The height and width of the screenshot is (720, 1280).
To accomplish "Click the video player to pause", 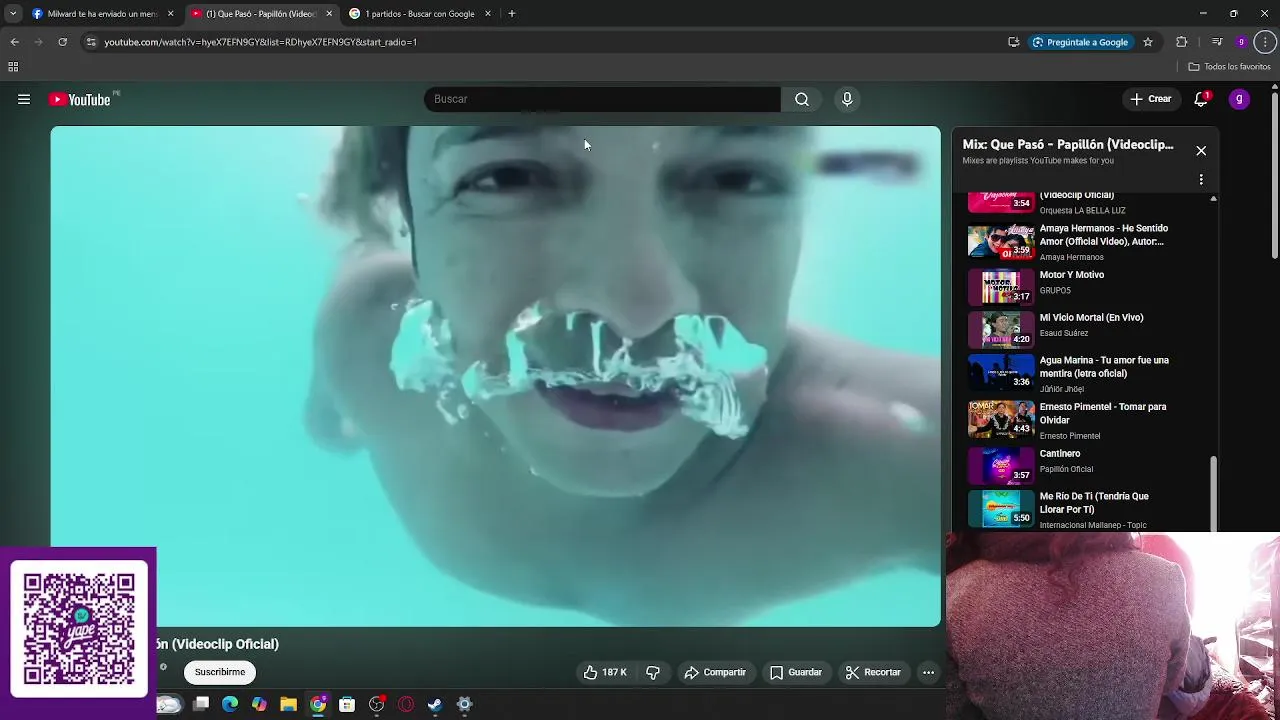I will [496, 376].
